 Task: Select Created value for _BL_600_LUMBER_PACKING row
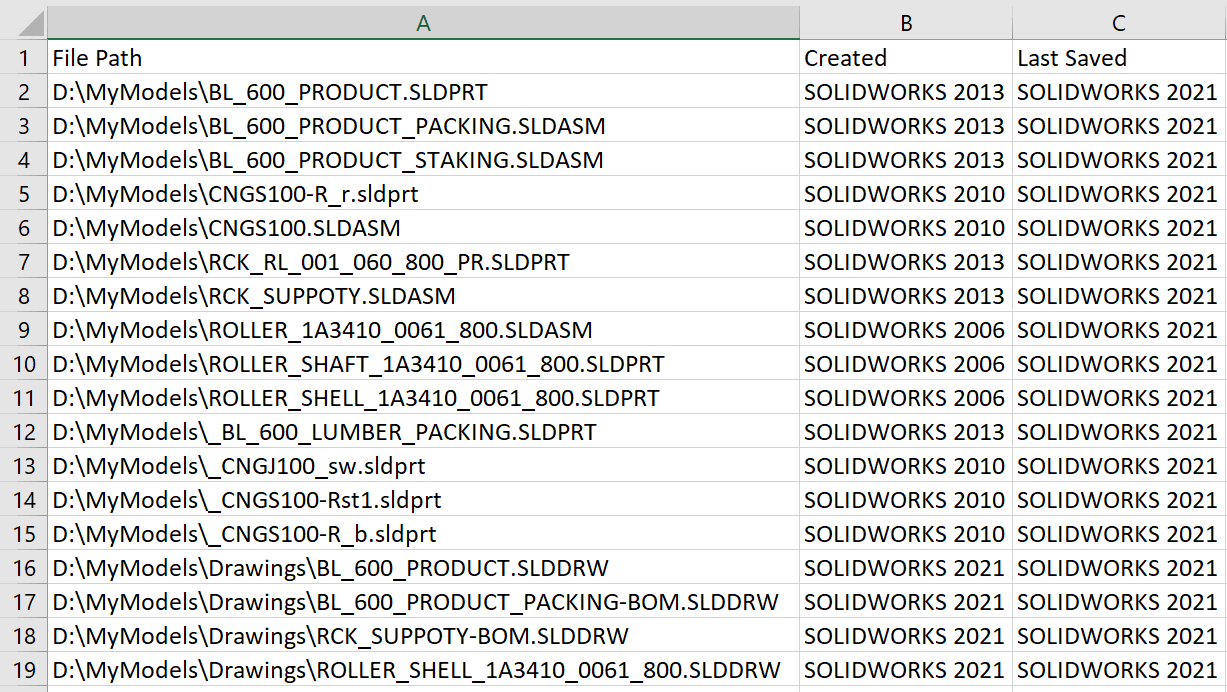(906, 432)
